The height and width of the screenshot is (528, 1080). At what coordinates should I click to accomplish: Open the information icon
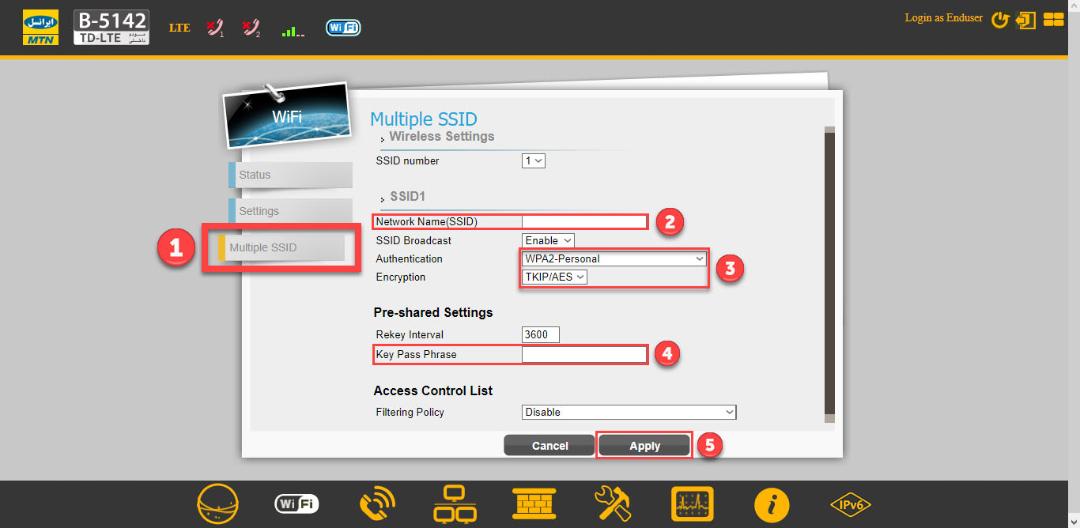(771, 506)
